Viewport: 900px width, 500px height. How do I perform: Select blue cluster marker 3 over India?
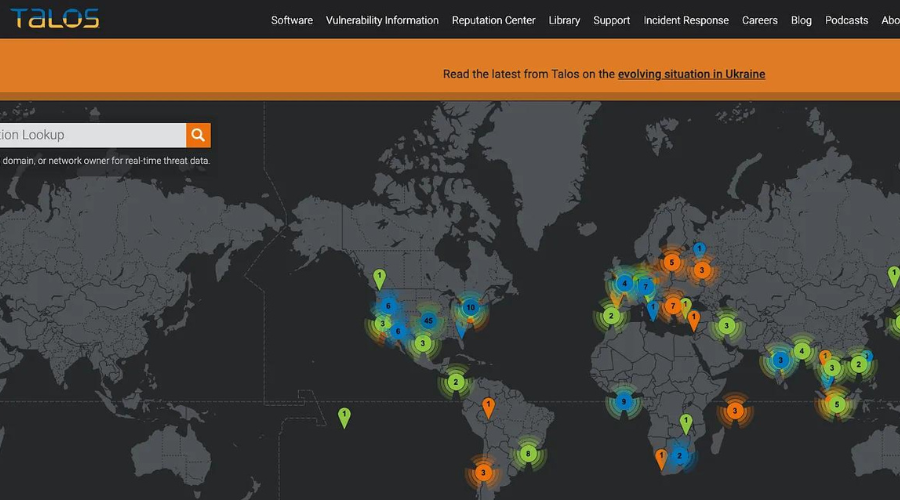click(780, 361)
